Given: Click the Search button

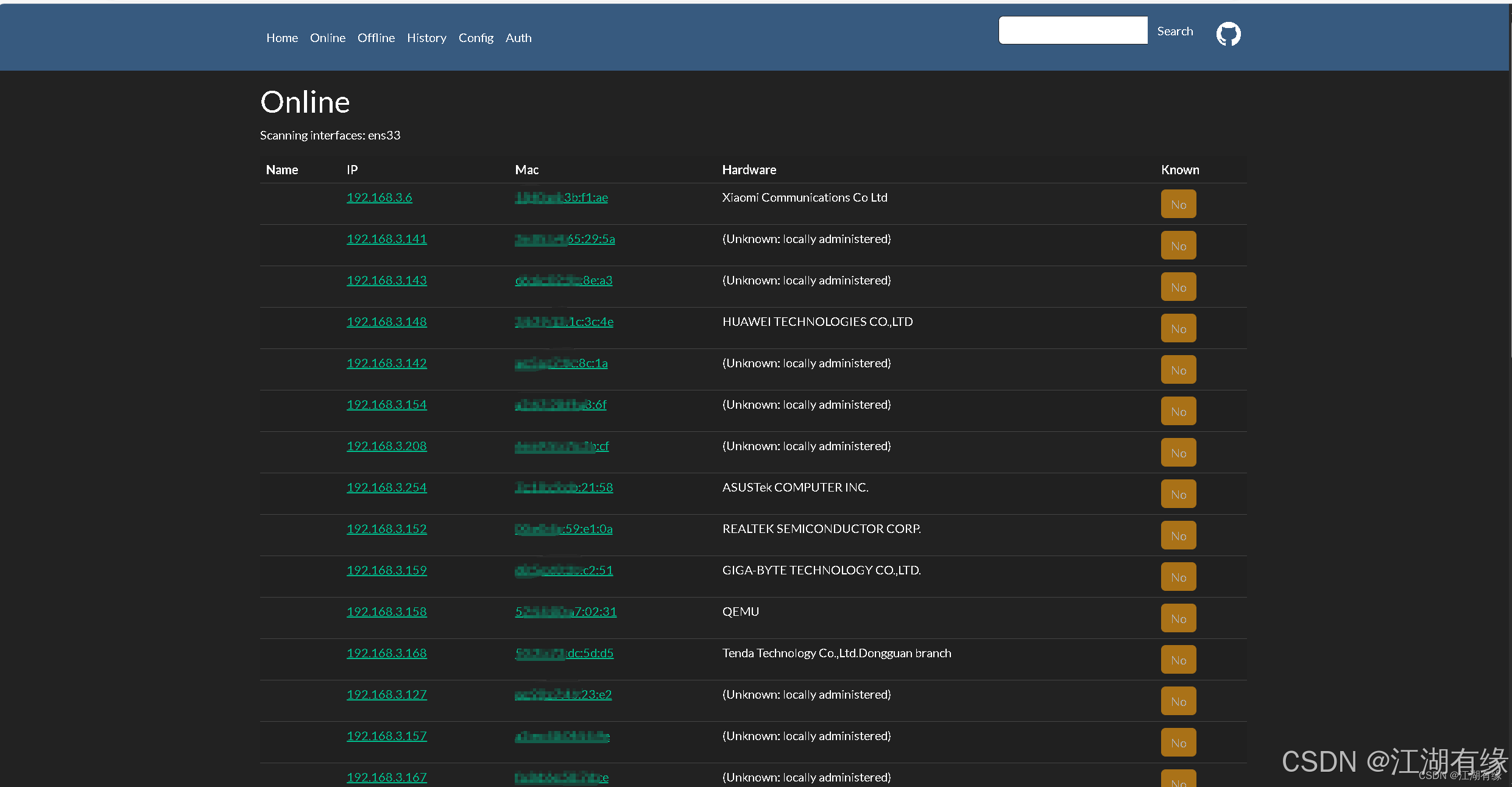Looking at the screenshot, I should pyautogui.click(x=1175, y=31).
